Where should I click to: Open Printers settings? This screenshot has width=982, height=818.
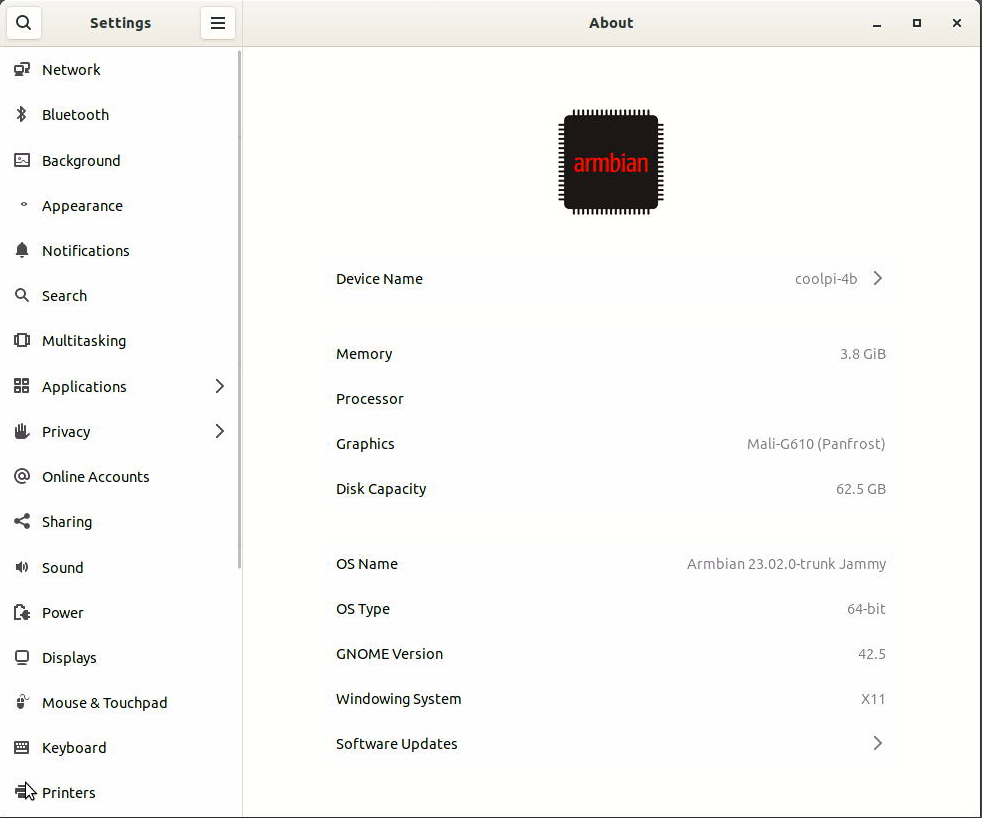coord(119,792)
